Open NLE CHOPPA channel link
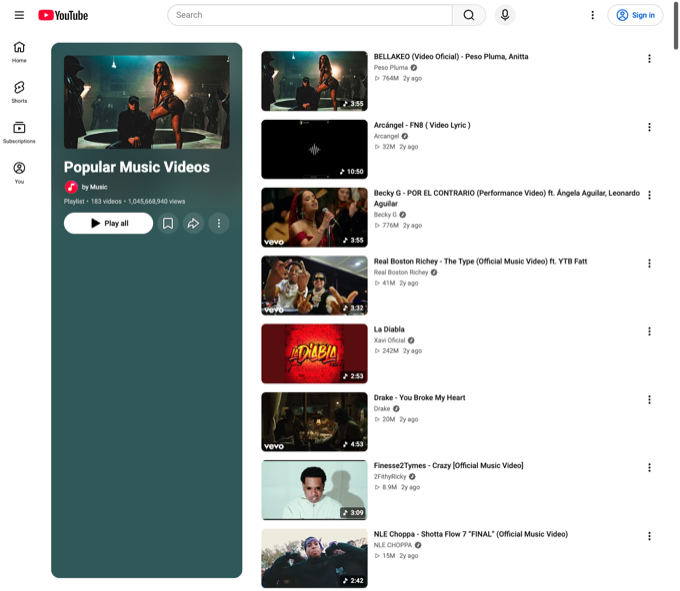 click(x=393, y=545)
